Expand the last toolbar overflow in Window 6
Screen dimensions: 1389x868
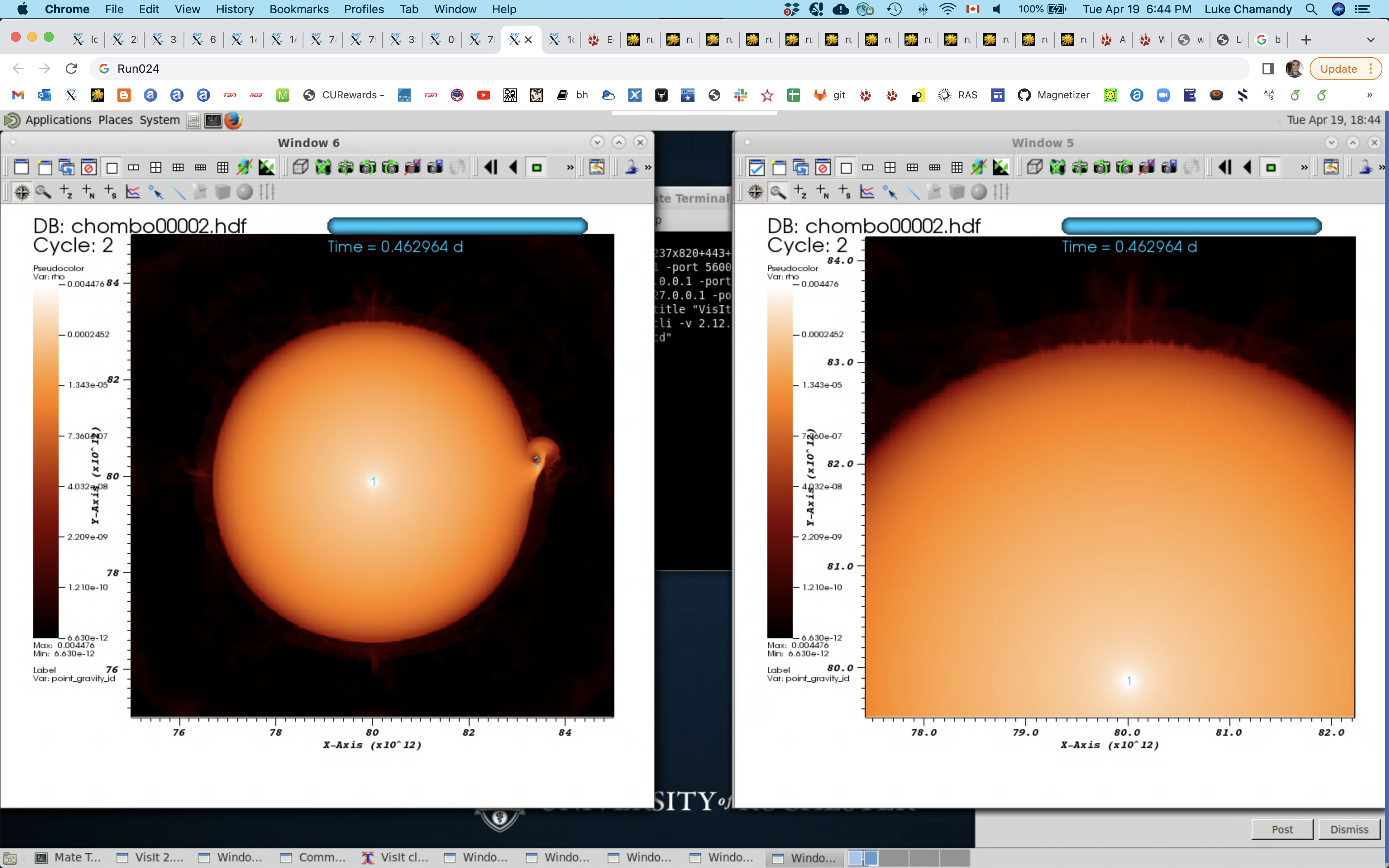click(648, 167)
